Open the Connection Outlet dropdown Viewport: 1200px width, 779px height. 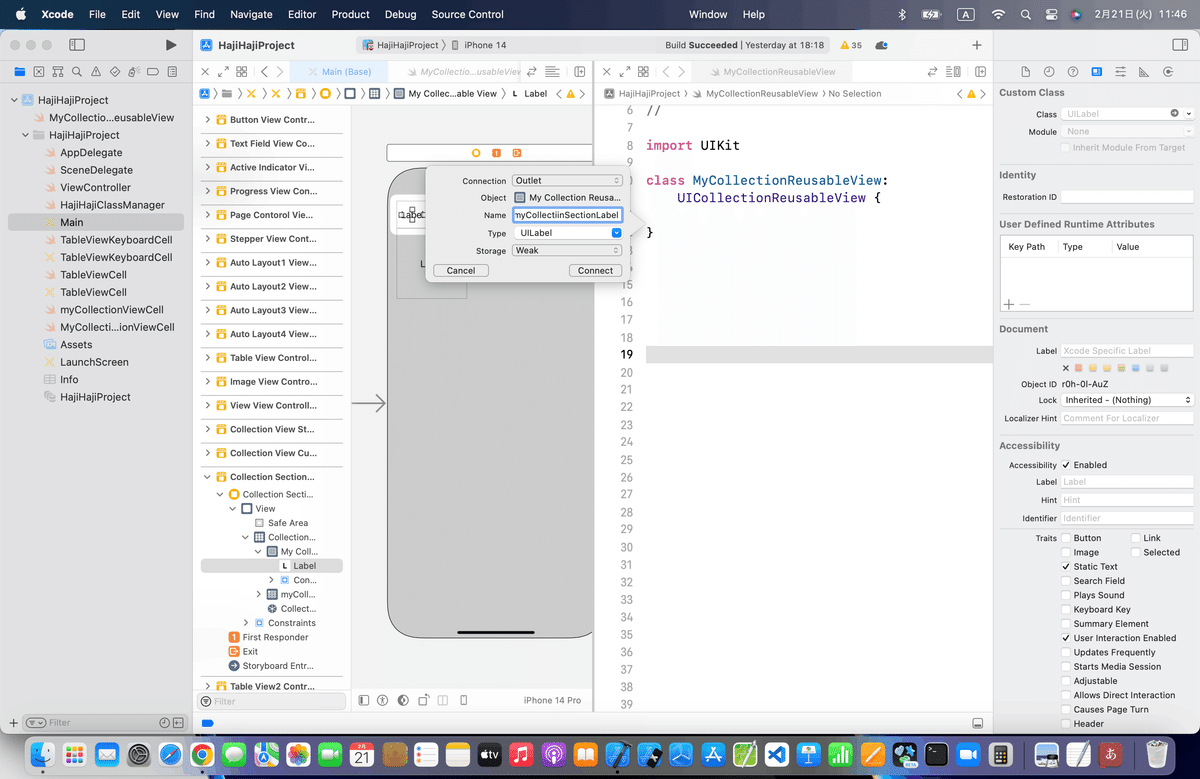pyautogui.click(x=568, y=181)
